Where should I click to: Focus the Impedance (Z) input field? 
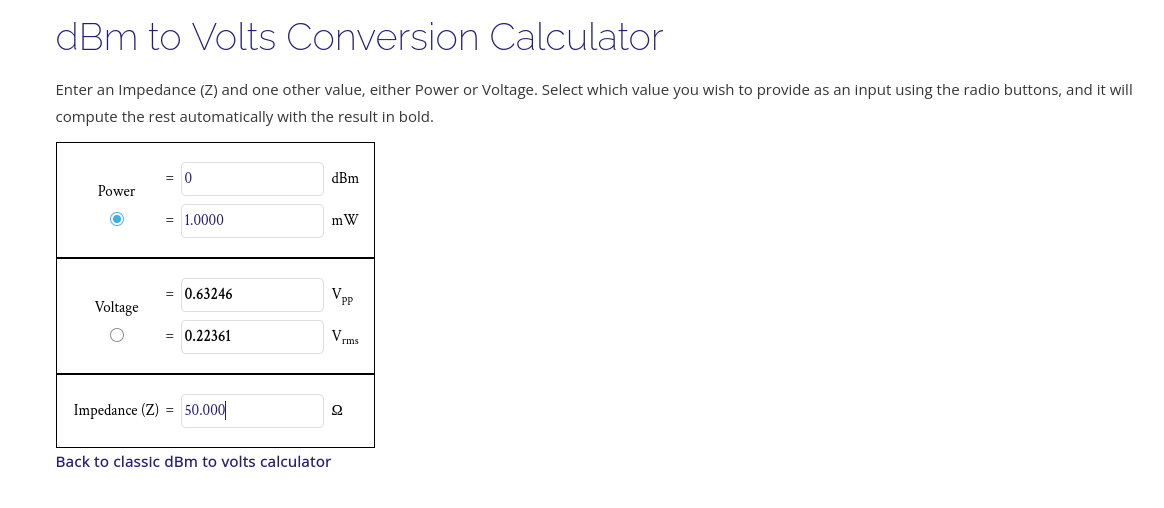252,411
